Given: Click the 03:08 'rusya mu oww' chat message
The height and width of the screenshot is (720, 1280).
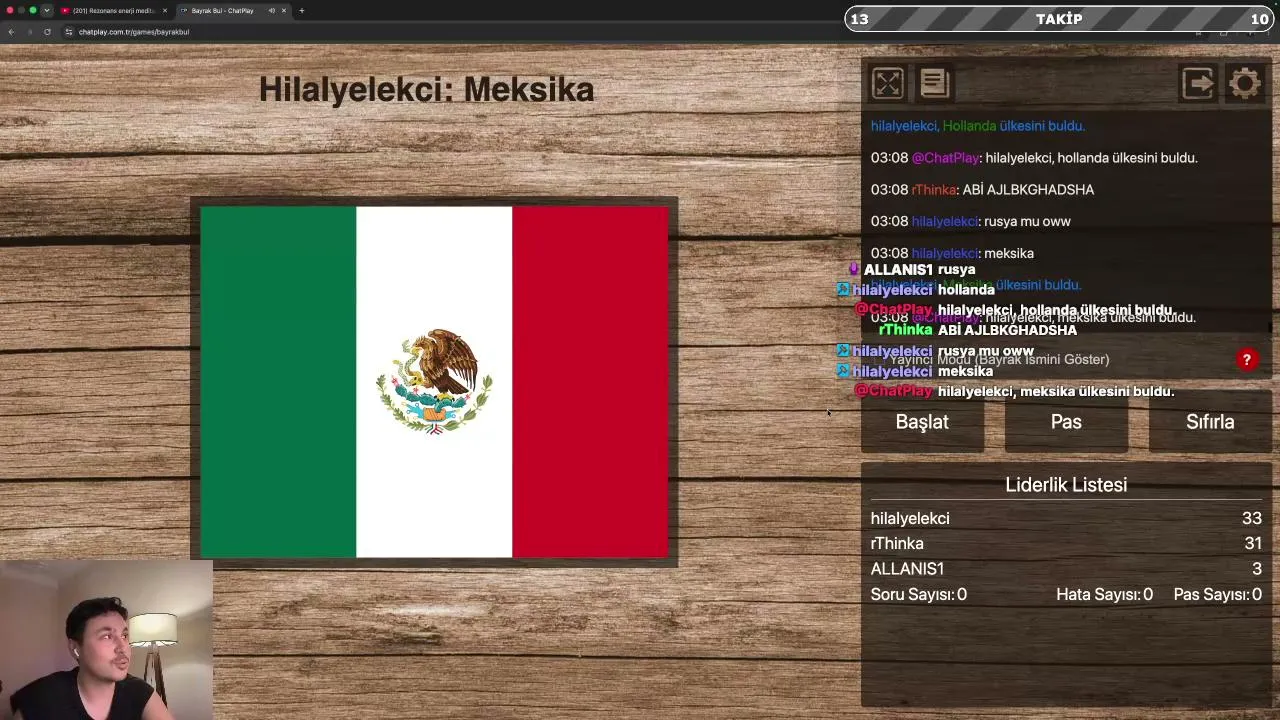Looking at the screenshot, I should [970, 222].
